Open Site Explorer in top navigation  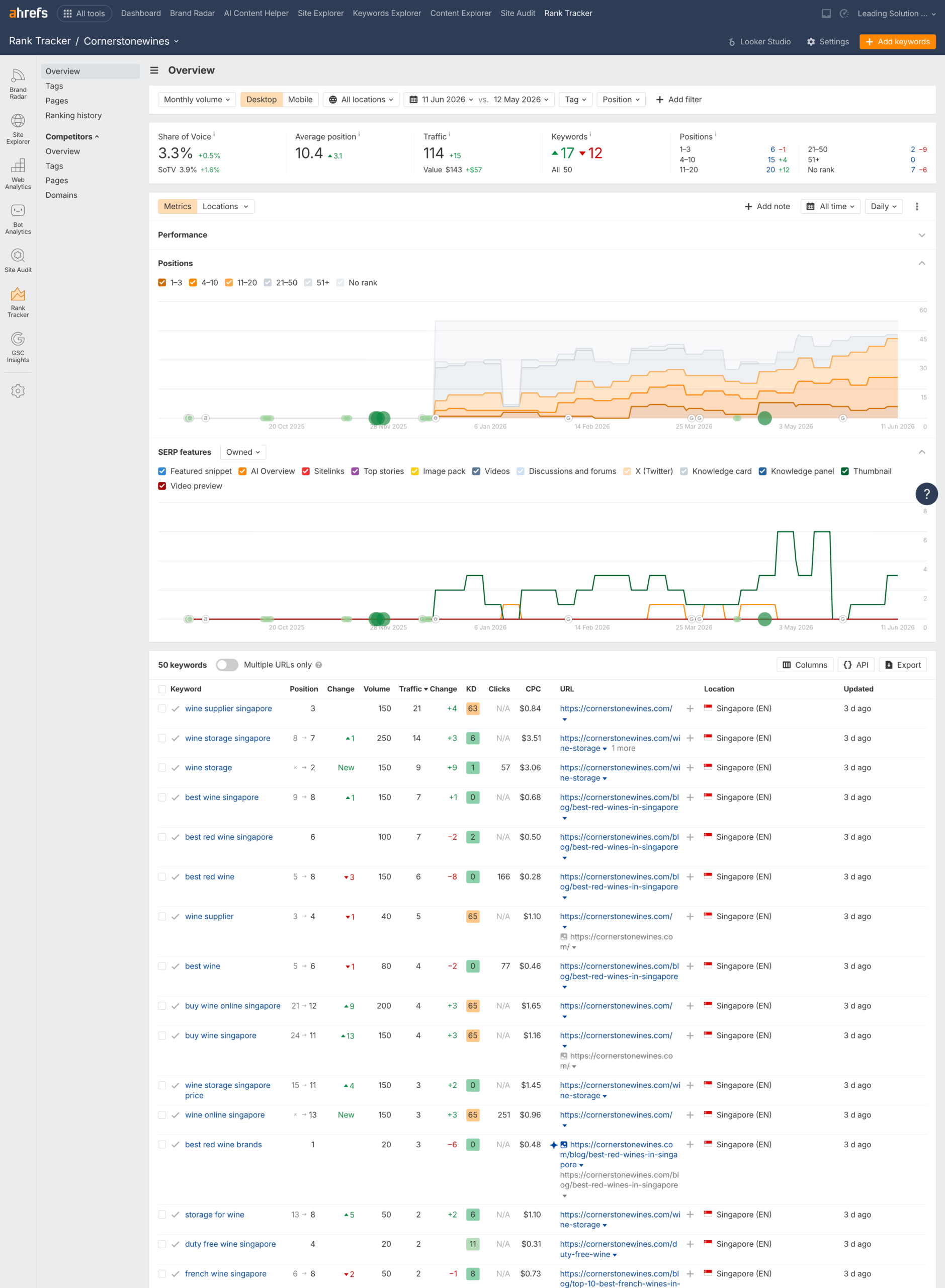pyautogui.click(x=320, y=13)
